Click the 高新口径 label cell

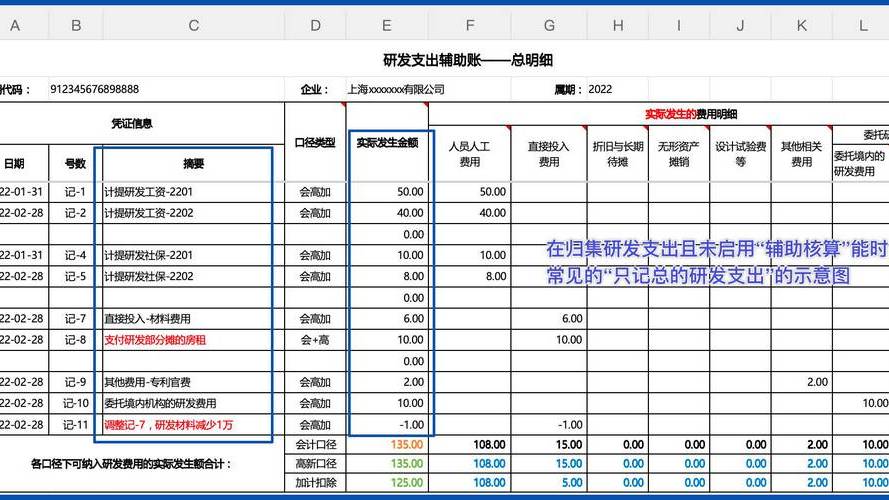point(315,464)
